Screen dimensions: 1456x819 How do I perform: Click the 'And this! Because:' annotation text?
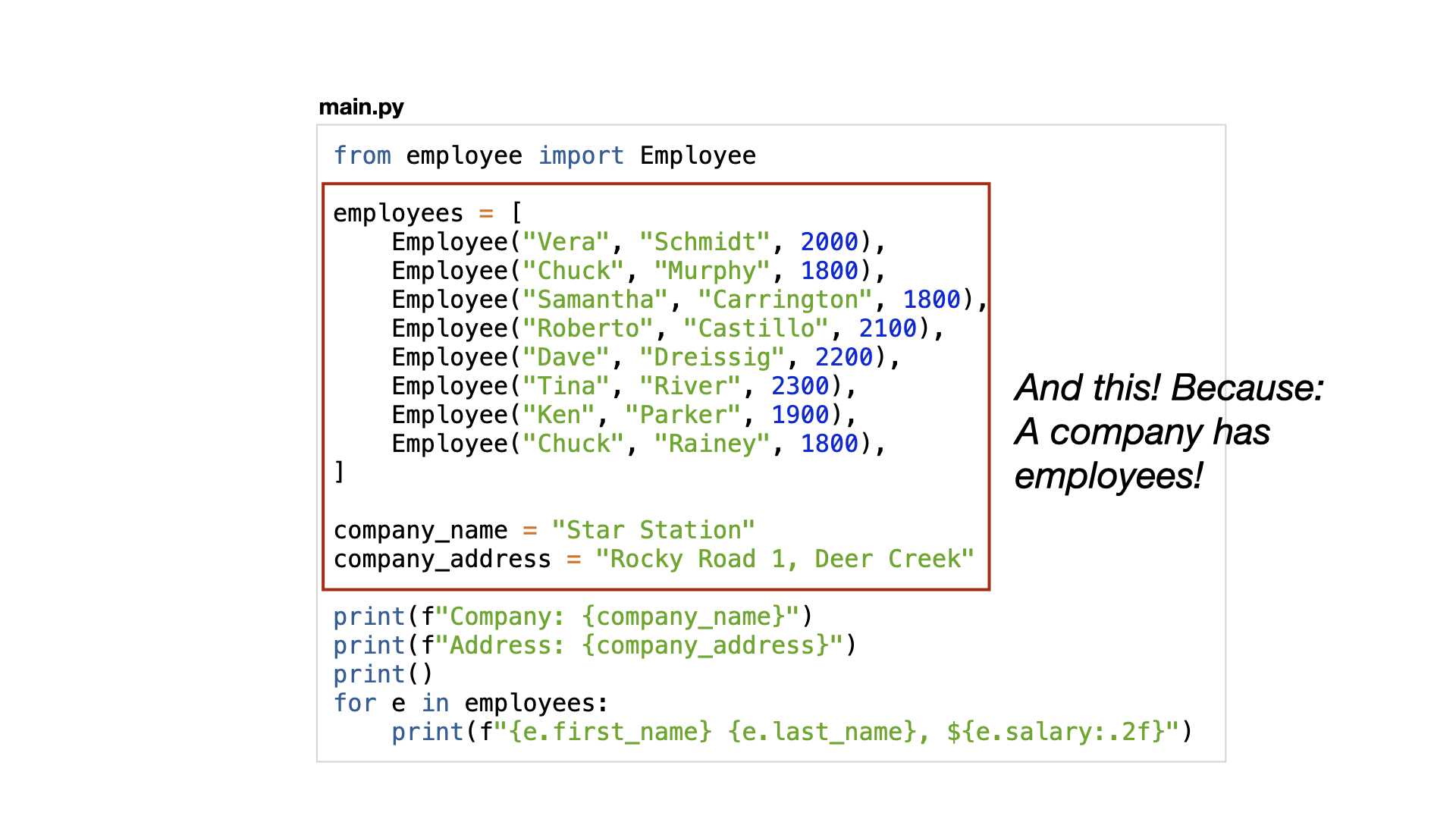tap(1169, 388)
